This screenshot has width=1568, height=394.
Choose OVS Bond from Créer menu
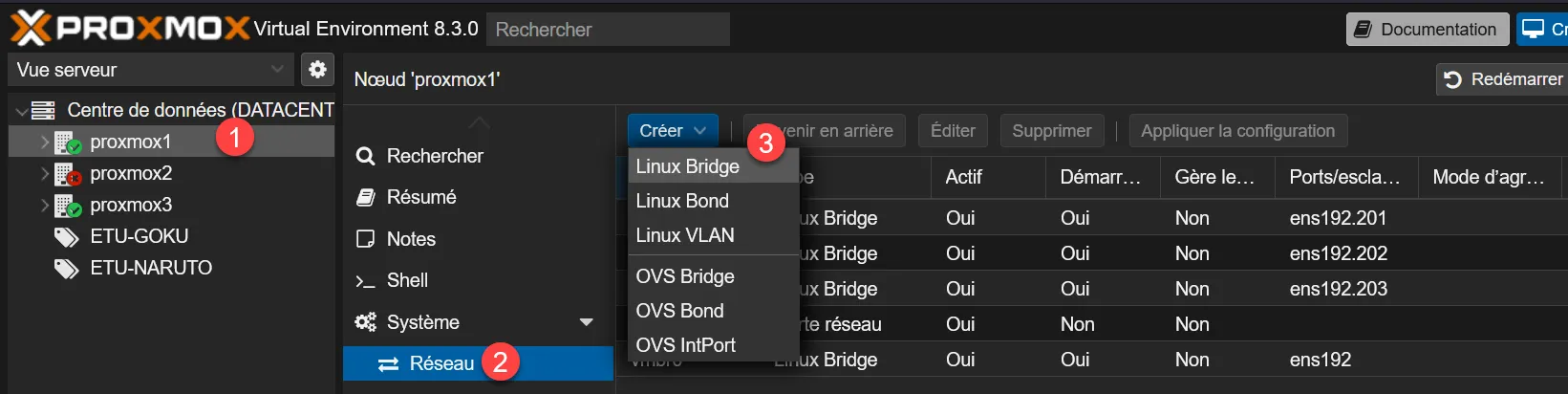(x=680, y=311)
